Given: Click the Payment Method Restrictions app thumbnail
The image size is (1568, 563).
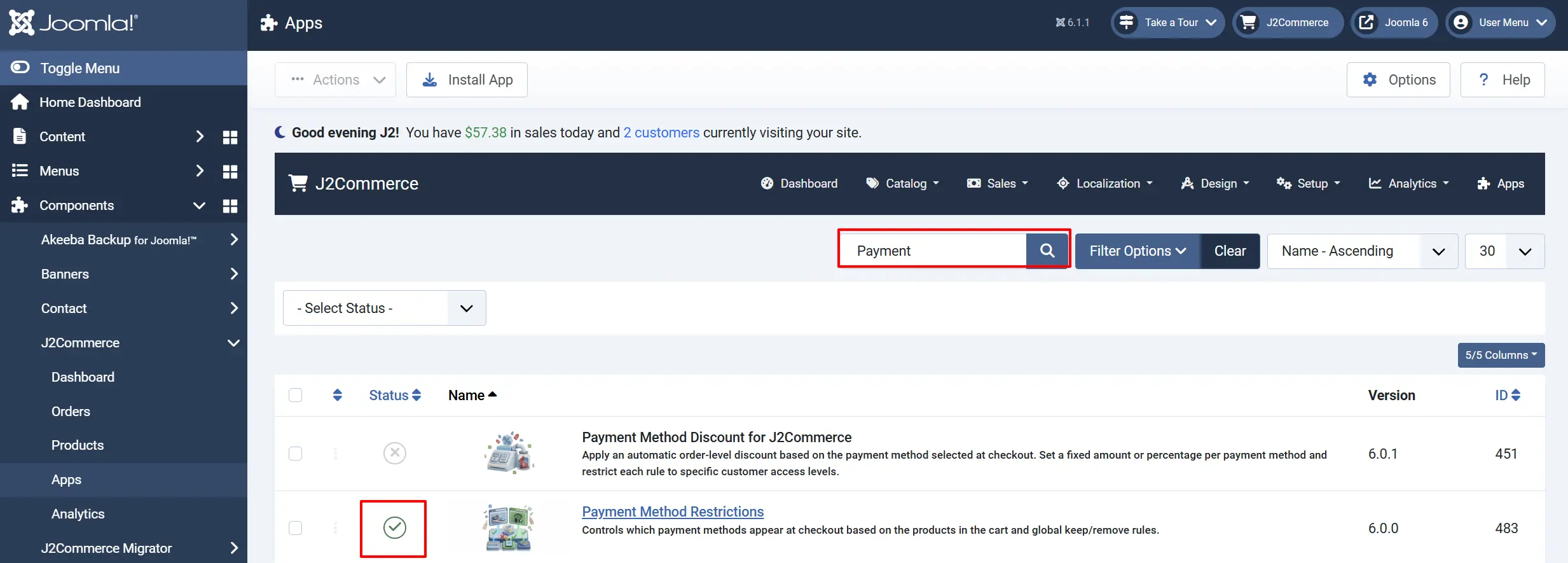Looking at the screenshot, I should coord(508,527).
